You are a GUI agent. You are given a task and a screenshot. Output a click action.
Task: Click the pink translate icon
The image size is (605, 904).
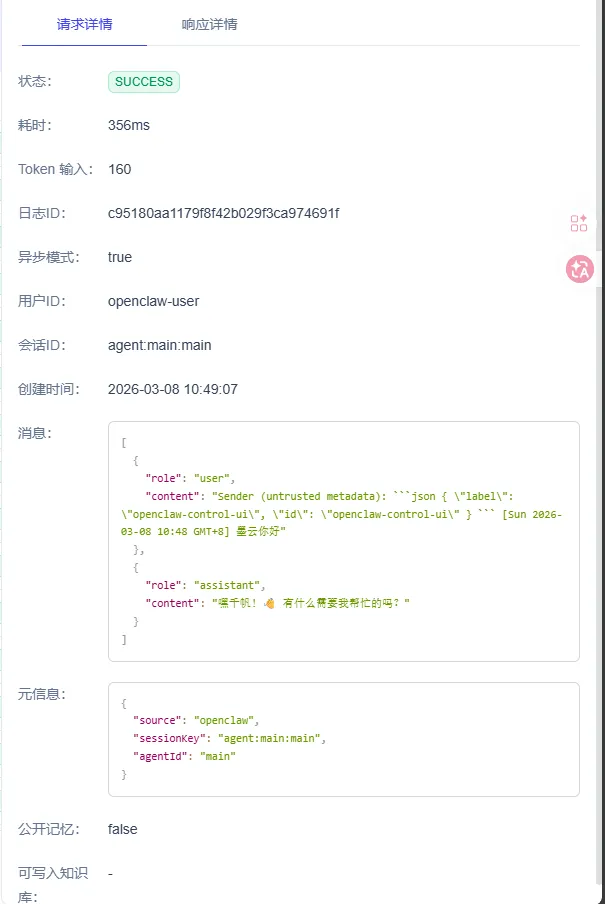[580, 269]
